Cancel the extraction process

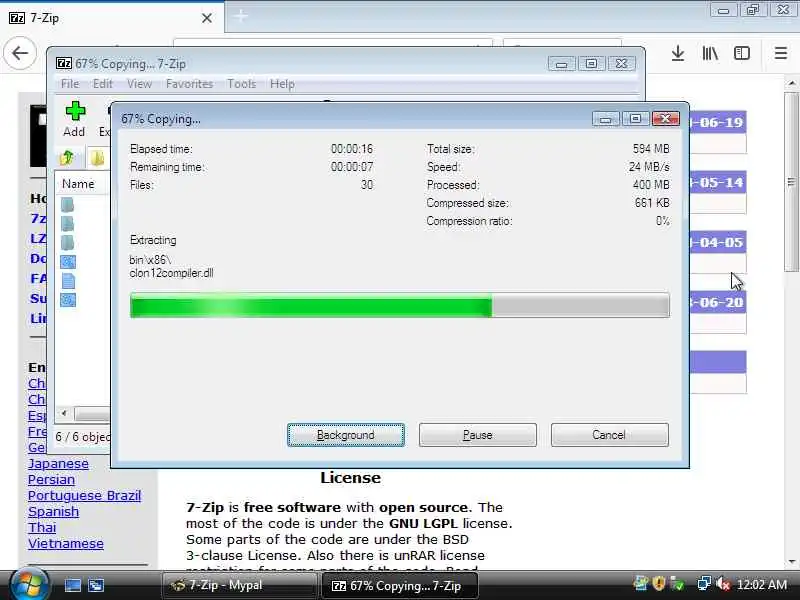[x=609, y=435]
